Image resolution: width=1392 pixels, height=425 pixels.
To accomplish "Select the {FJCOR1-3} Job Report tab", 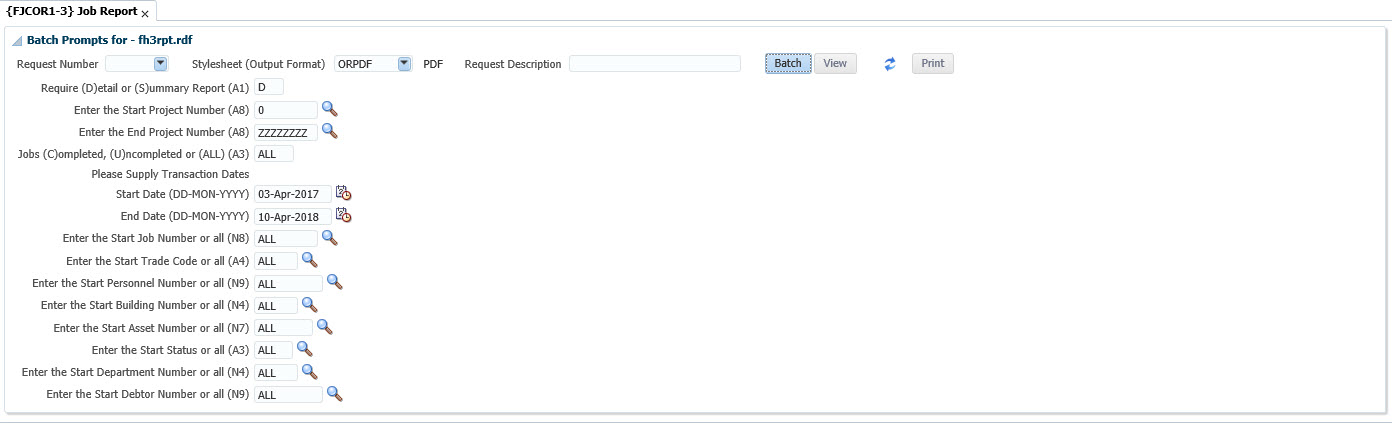I will (71, 12).
